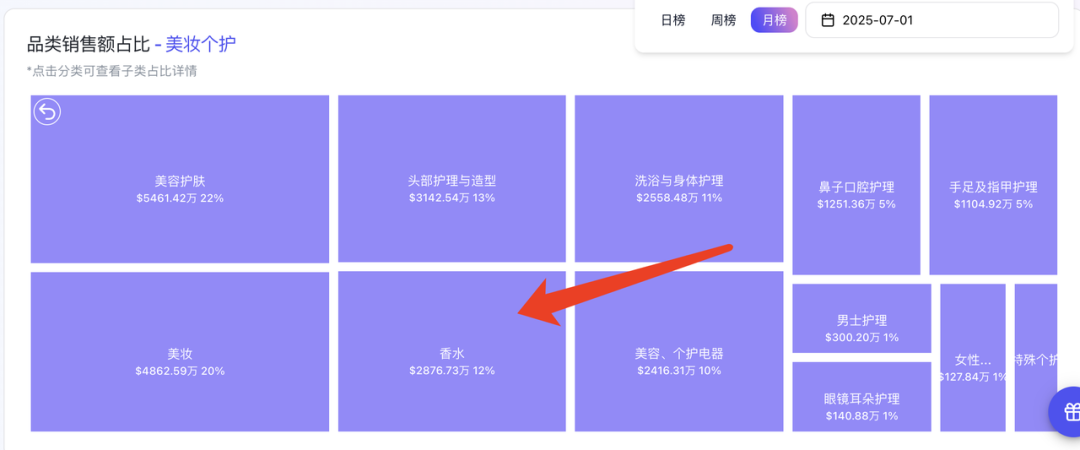Select the 眼镜耳朵护理 treemap block

click(x=862, y=397)
